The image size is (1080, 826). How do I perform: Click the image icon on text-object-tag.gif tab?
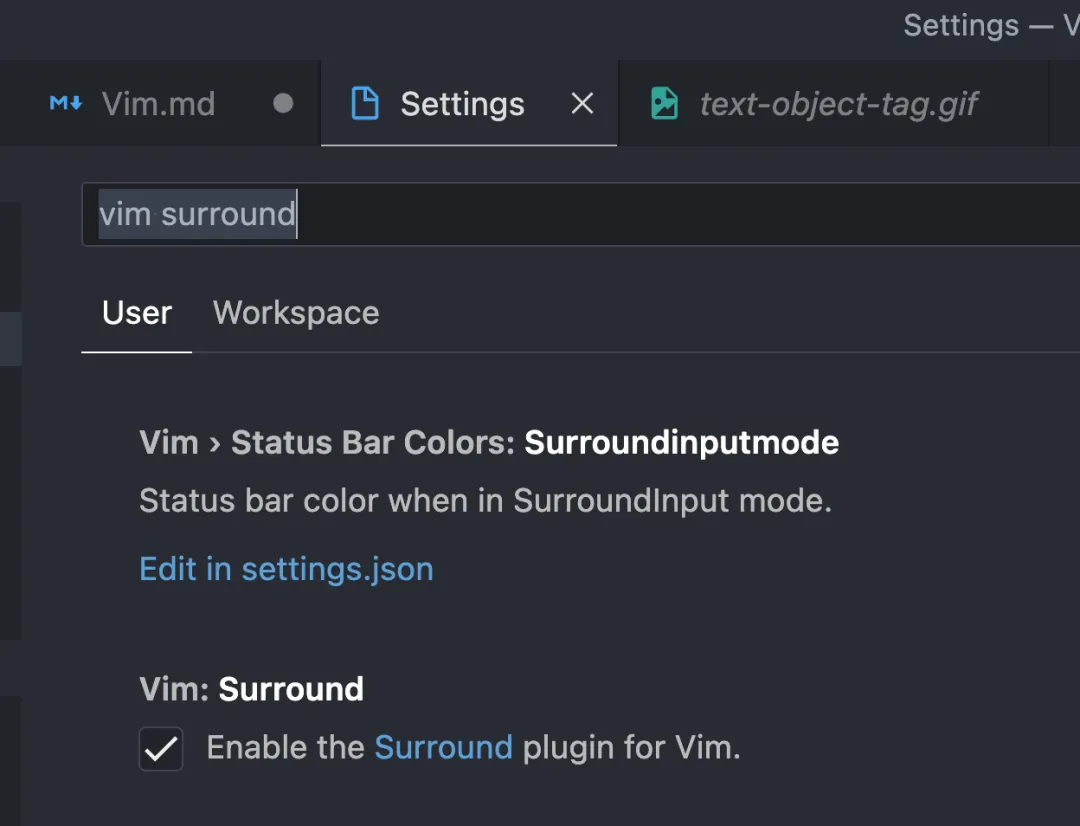click(x=665, y=104)
